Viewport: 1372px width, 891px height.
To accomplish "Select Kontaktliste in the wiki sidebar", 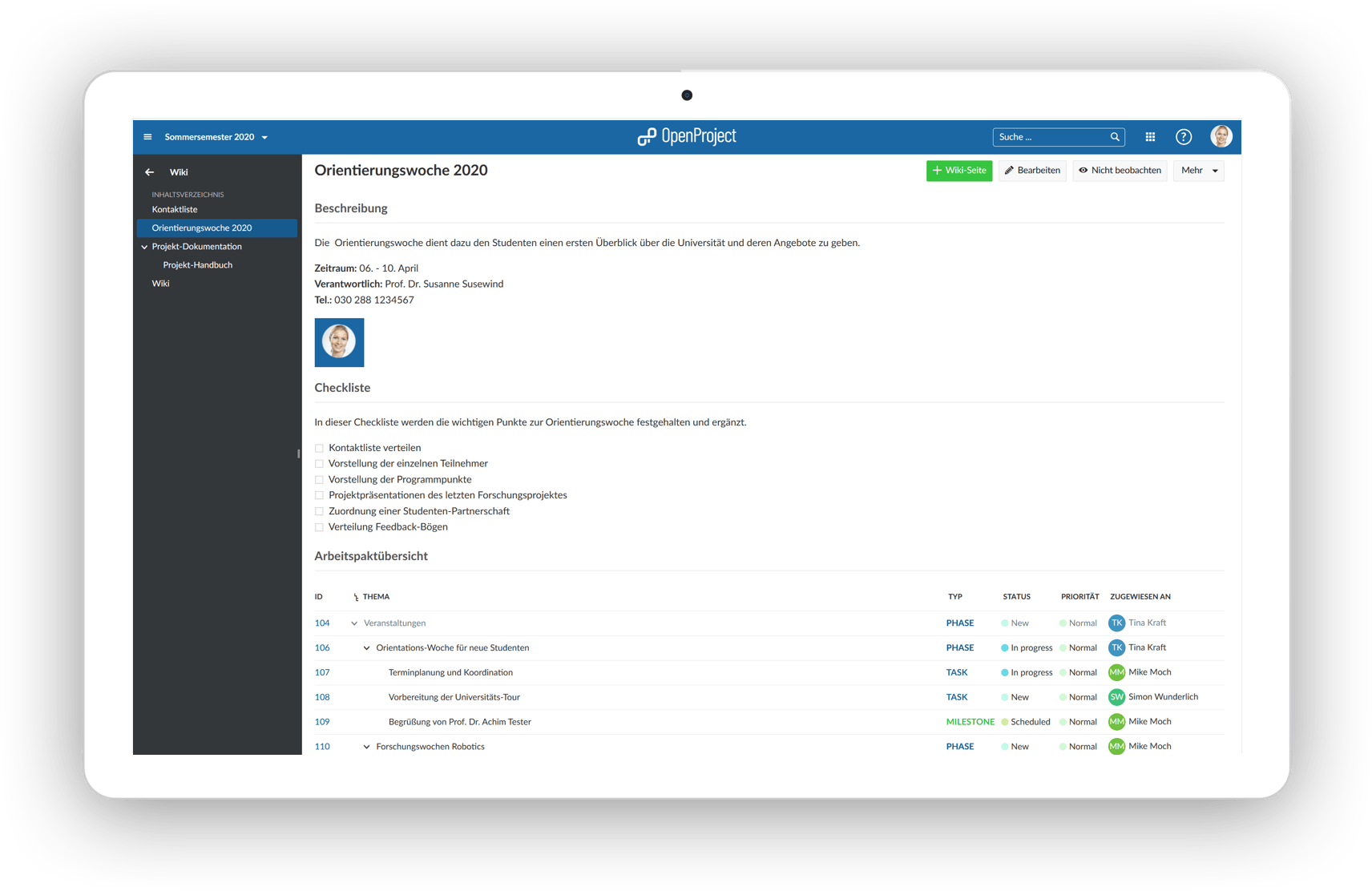I will (x=175, y=210).
